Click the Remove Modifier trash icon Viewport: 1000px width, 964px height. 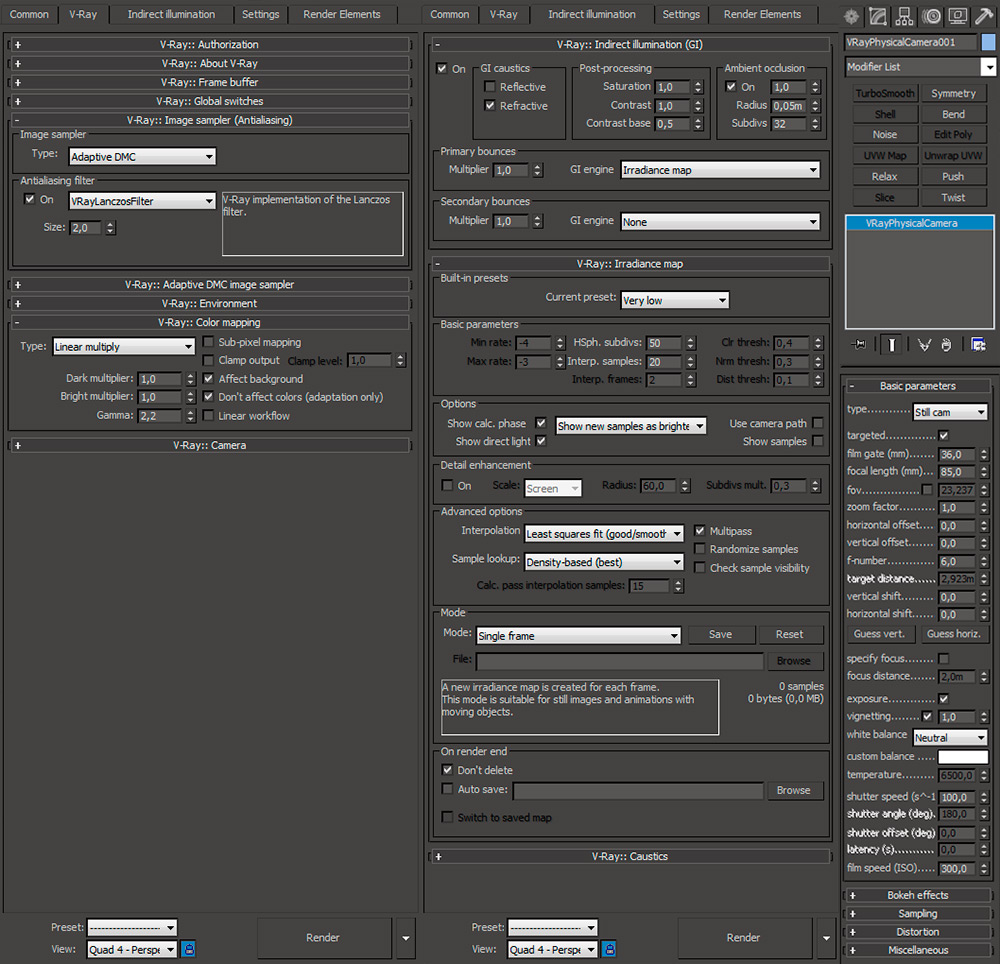point(947,344)
